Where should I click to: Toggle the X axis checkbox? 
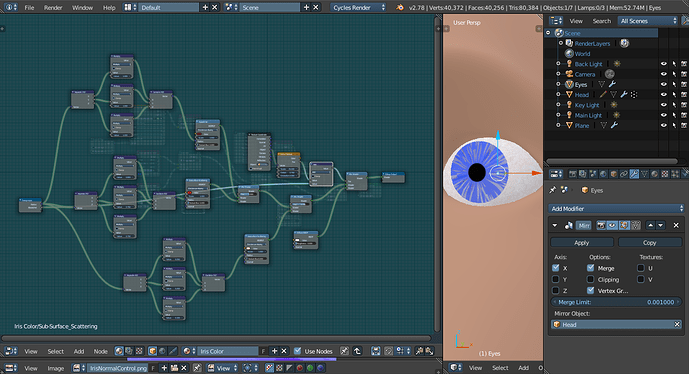point(555,268)
